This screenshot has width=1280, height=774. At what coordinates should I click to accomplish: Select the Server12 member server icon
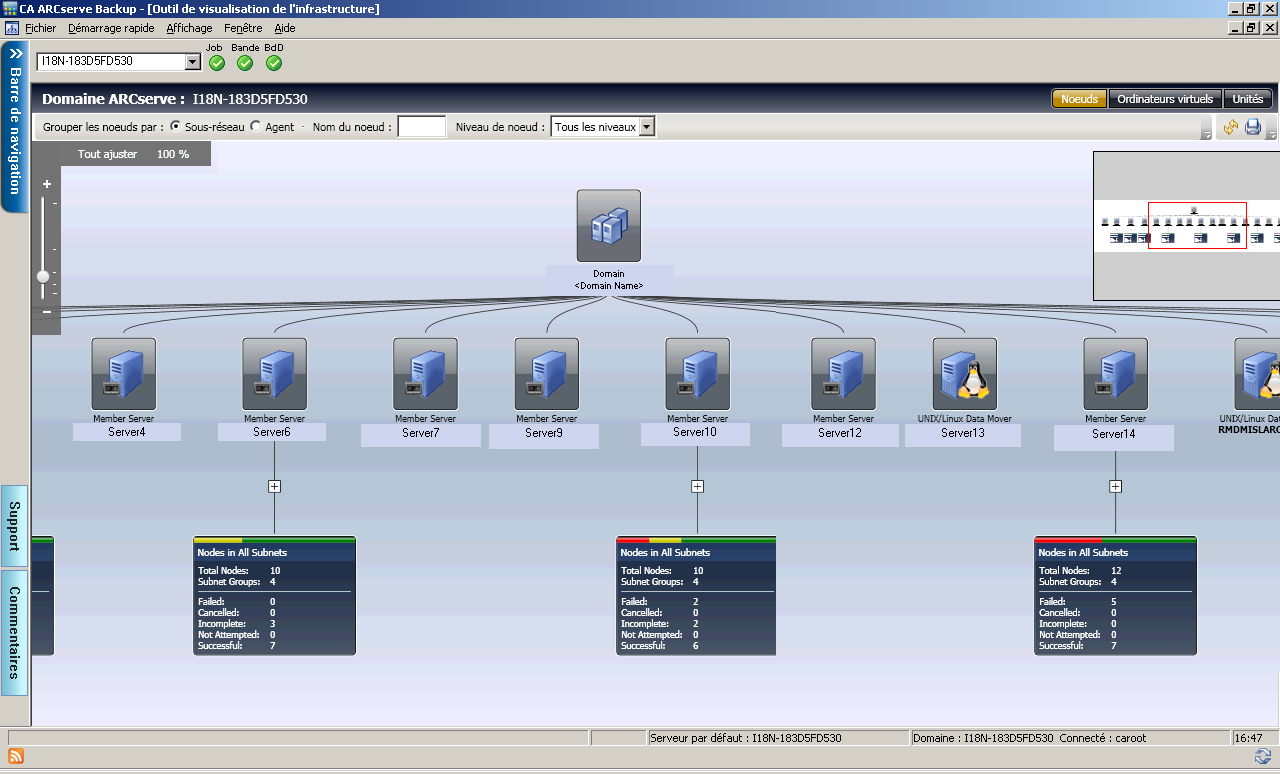coord(844,374)
